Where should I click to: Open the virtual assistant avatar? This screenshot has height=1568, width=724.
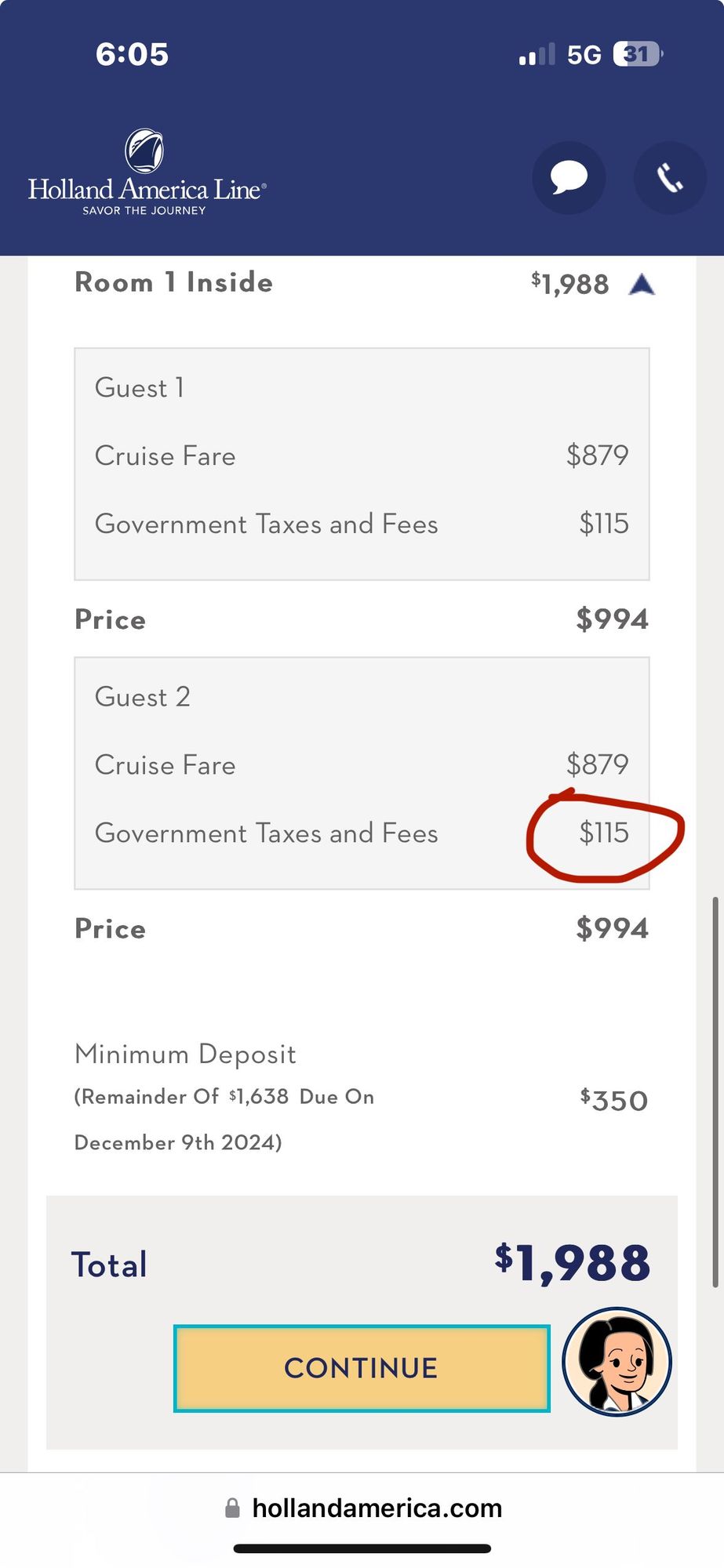click(617, 1361)
